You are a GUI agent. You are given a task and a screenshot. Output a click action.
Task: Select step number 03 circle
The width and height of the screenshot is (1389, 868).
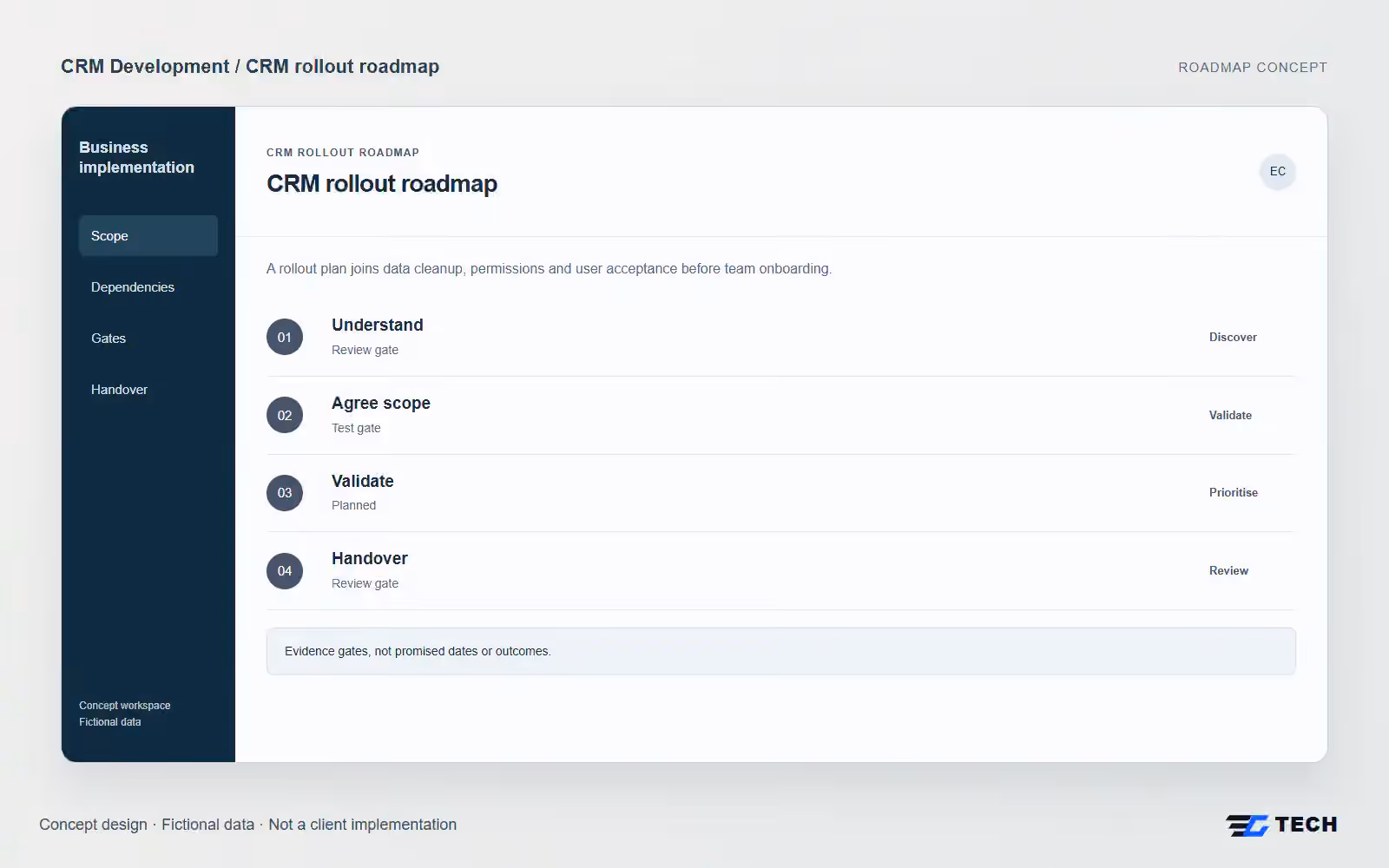(285, 492)
